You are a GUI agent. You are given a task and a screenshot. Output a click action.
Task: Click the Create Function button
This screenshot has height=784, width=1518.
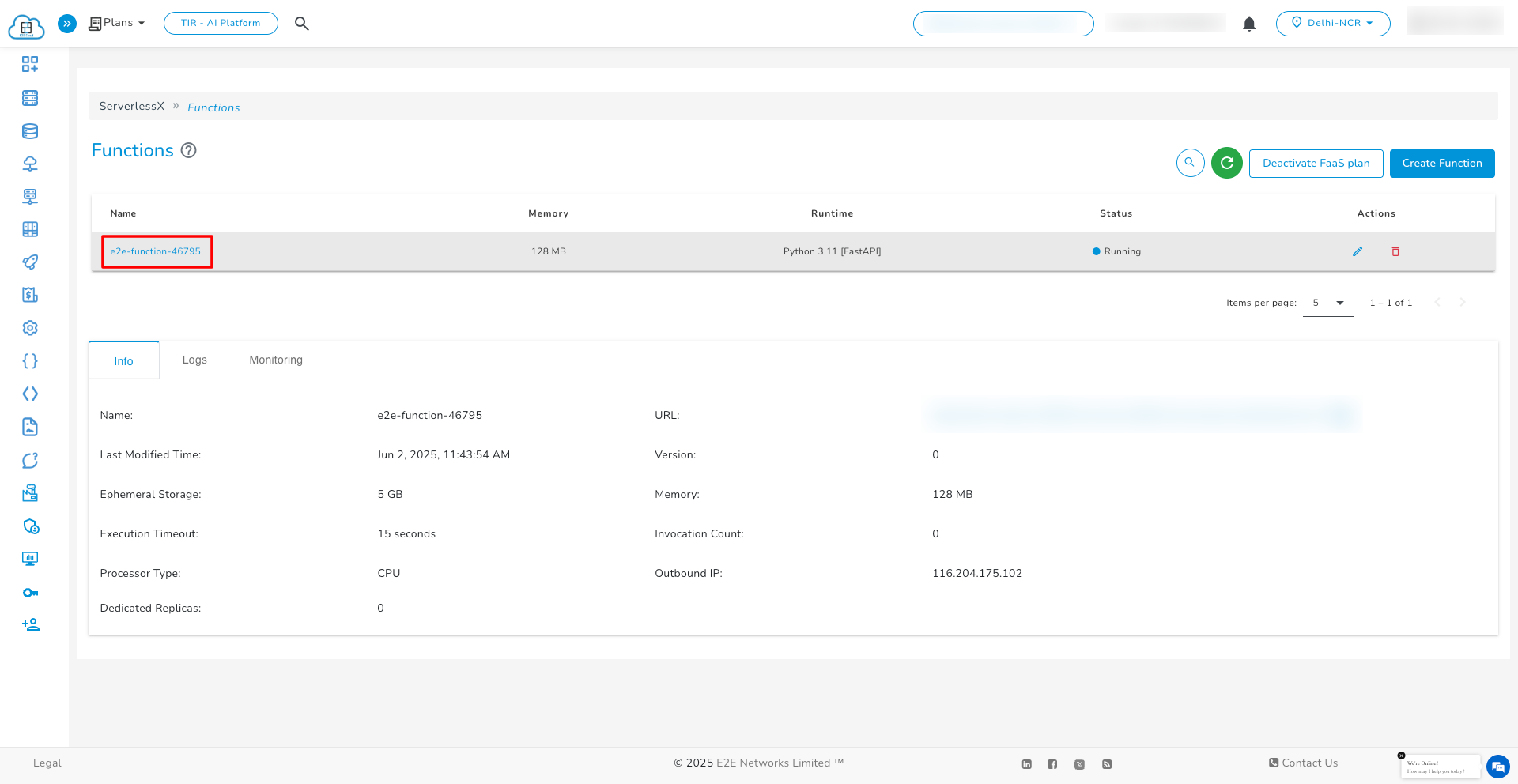(1441, 163)
